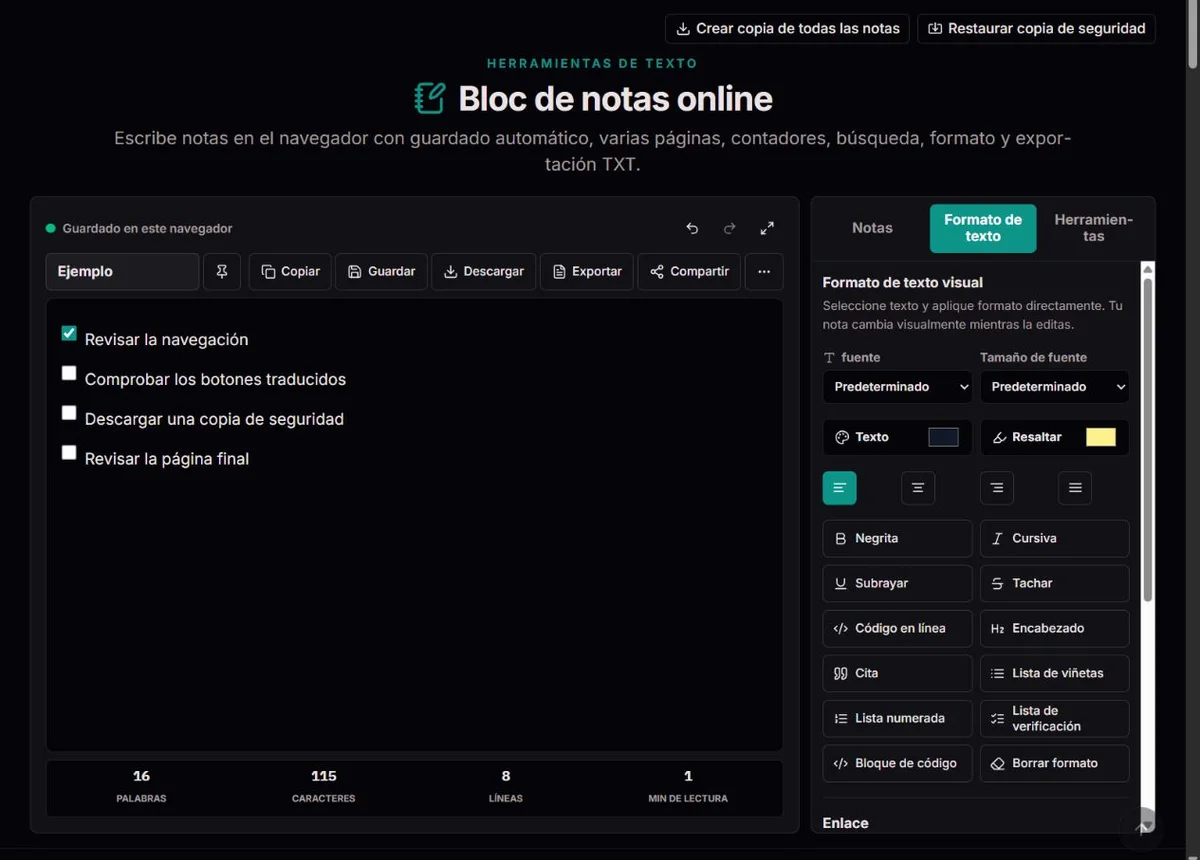The height and width of the screenshot is (860, 1200).
Task: Click the Copiar button
Action: [290, 272]
